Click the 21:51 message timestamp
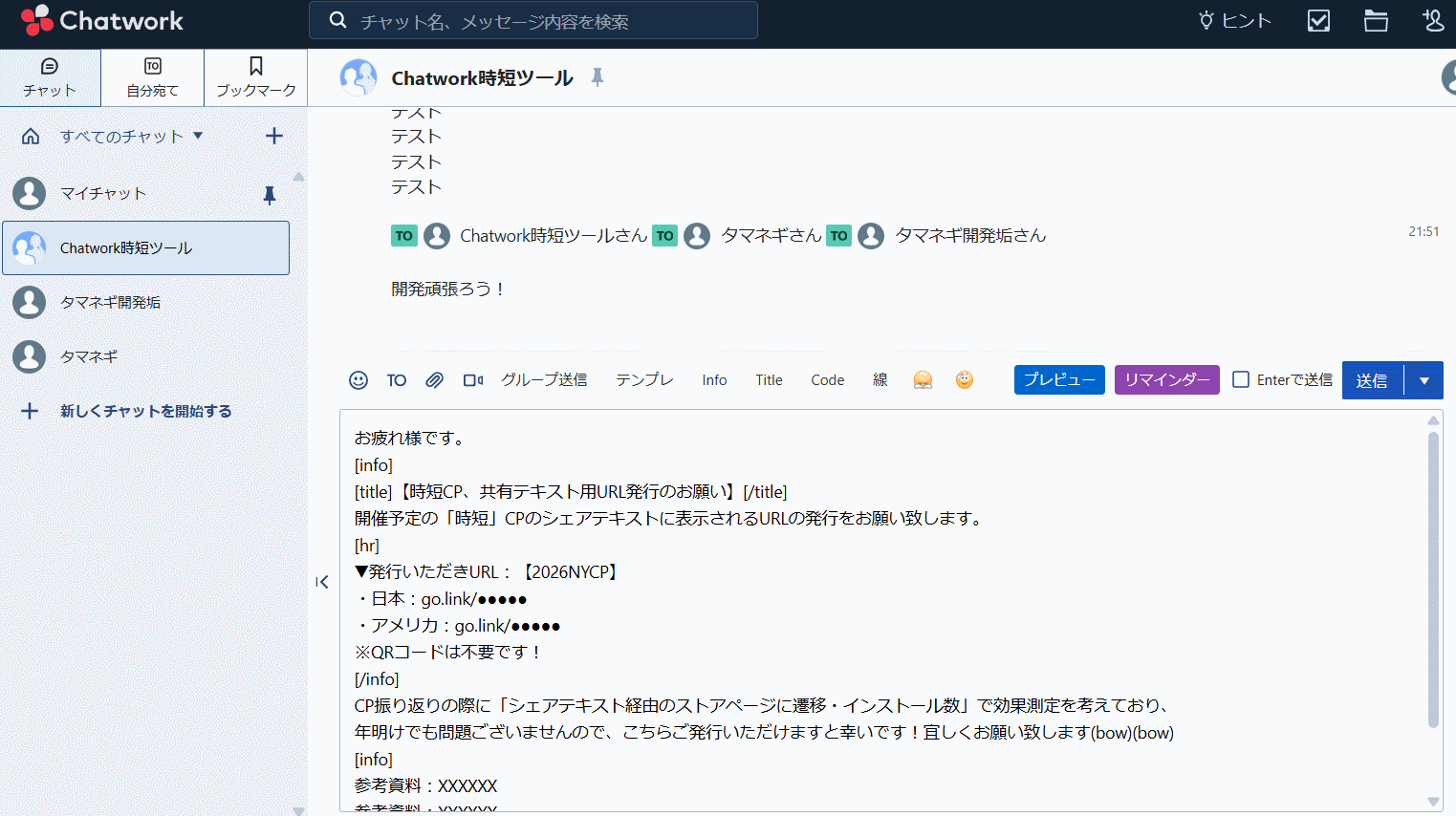The width and height of the screenshot is (1456, 816). 1423,231
